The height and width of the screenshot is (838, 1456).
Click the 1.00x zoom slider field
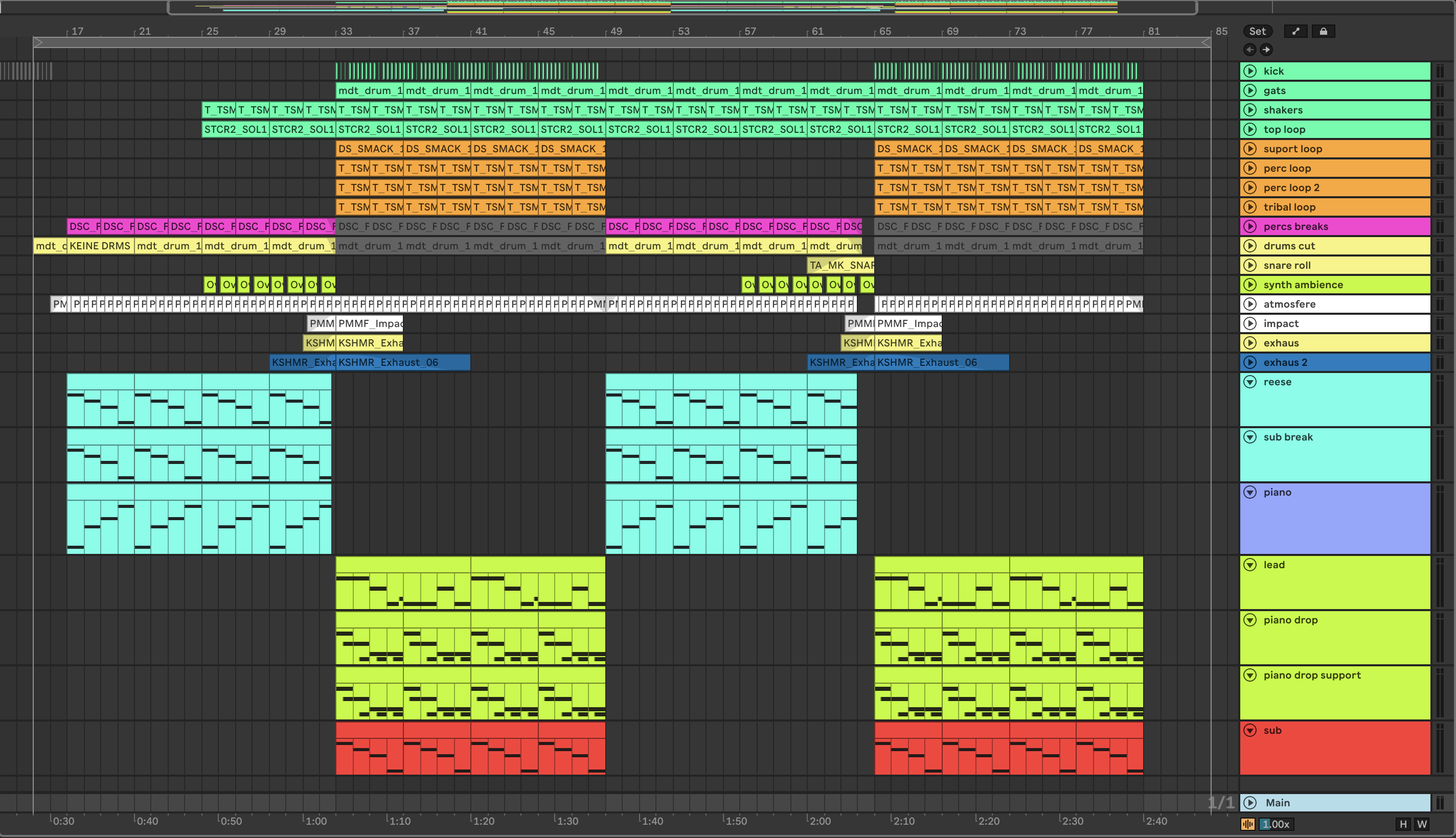tap(1276, 824)
